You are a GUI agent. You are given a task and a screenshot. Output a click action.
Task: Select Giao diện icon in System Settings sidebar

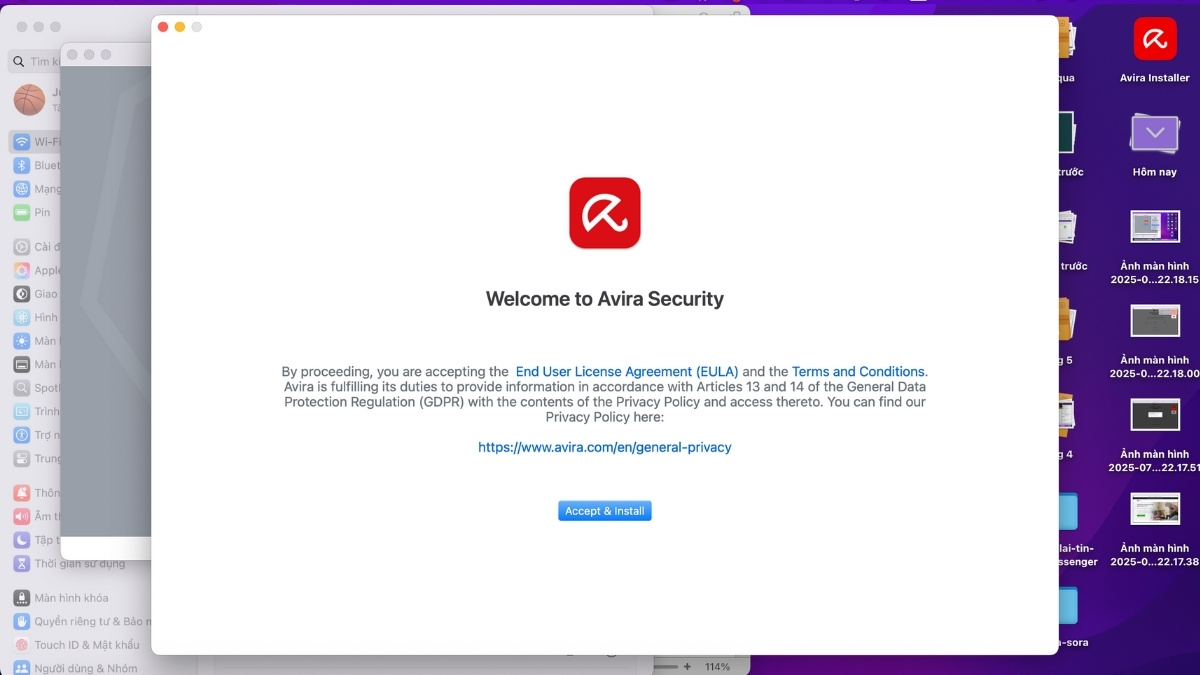pyautogui.click(x=22, y=294)
